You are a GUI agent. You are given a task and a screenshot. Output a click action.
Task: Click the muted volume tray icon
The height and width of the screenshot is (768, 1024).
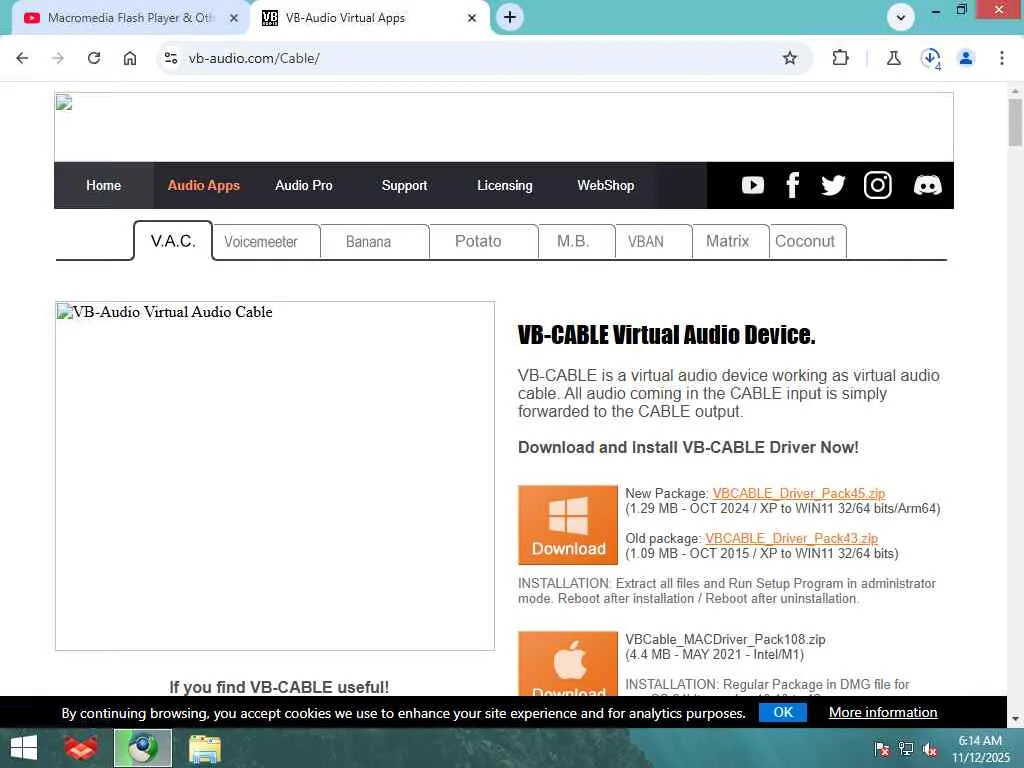click(930, 749)
